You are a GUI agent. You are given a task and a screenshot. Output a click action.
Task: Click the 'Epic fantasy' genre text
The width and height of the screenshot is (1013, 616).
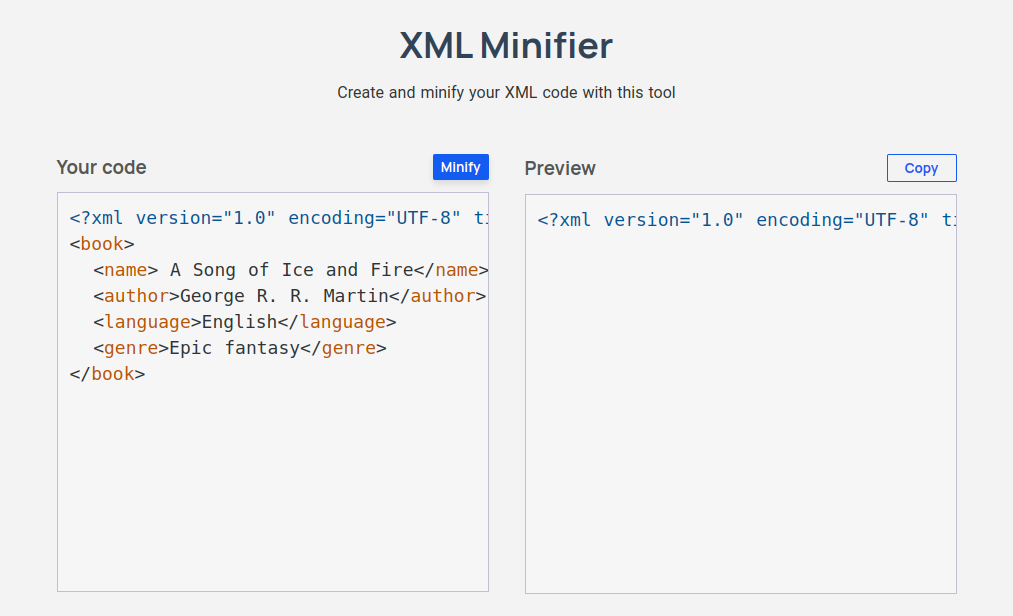[234, 348]
